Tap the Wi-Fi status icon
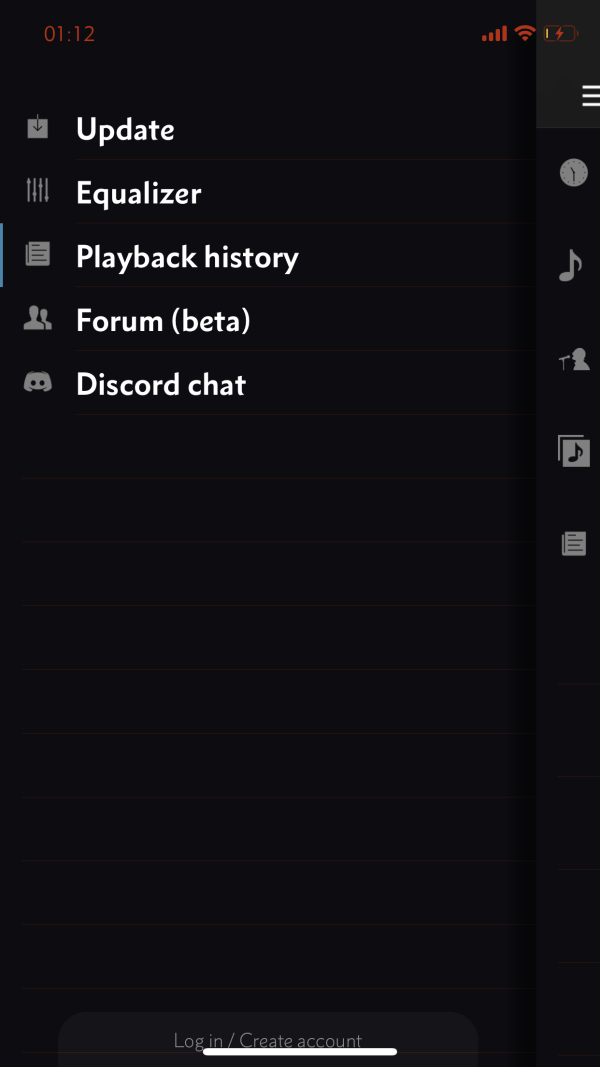Image resolution: width=600 pixels, height=1067 pixels. click(x=525, y=34)
